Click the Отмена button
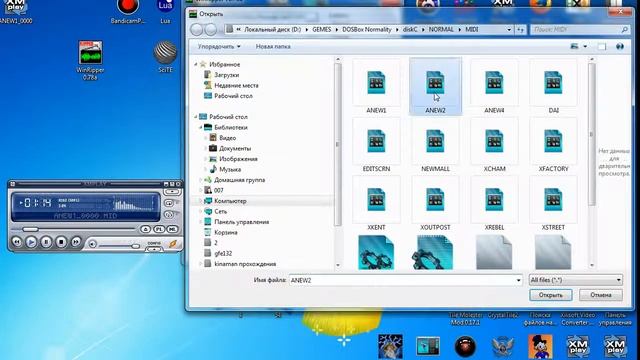 [x=601, y=295]
